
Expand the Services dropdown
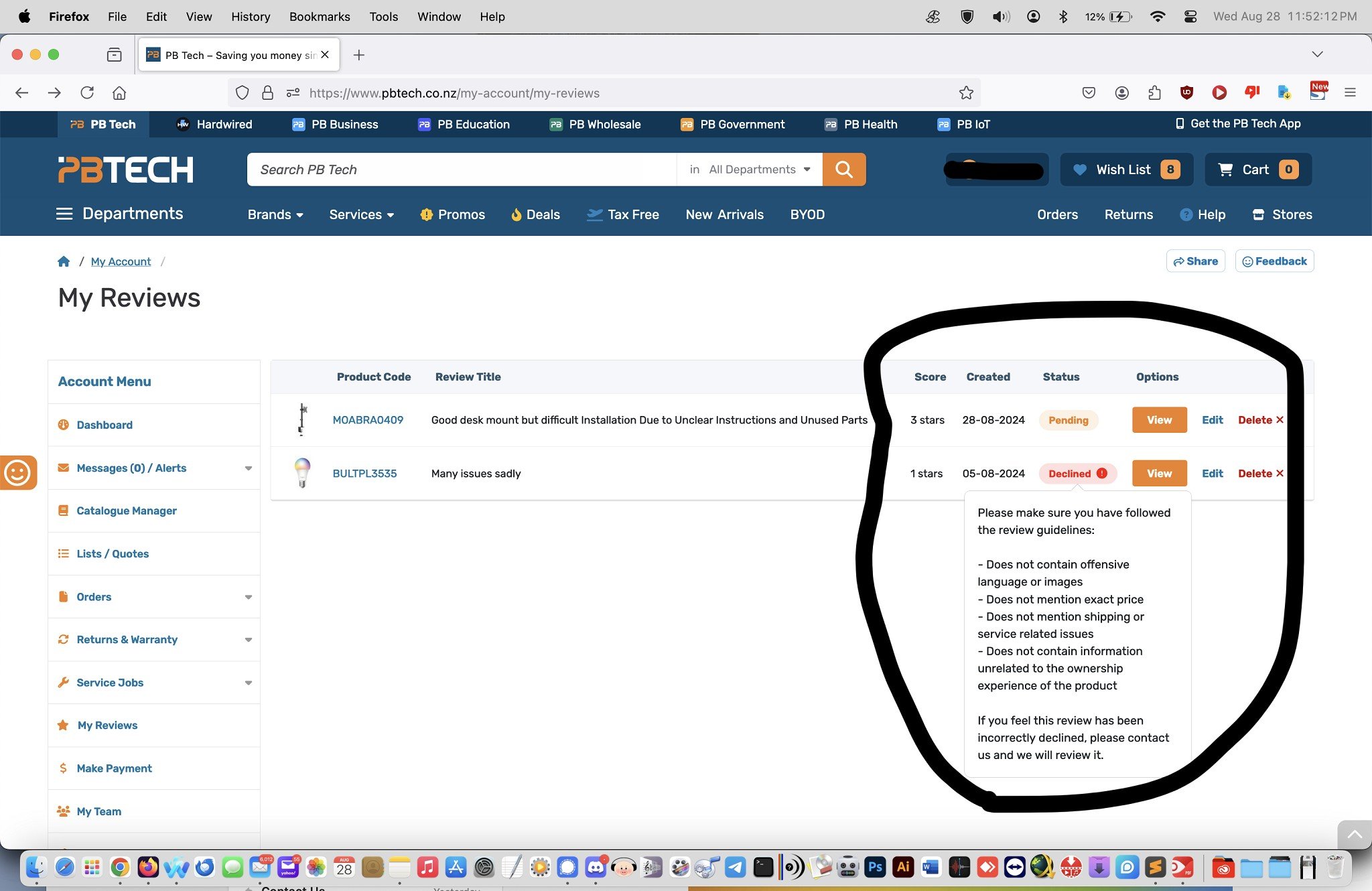click(362, 214)
